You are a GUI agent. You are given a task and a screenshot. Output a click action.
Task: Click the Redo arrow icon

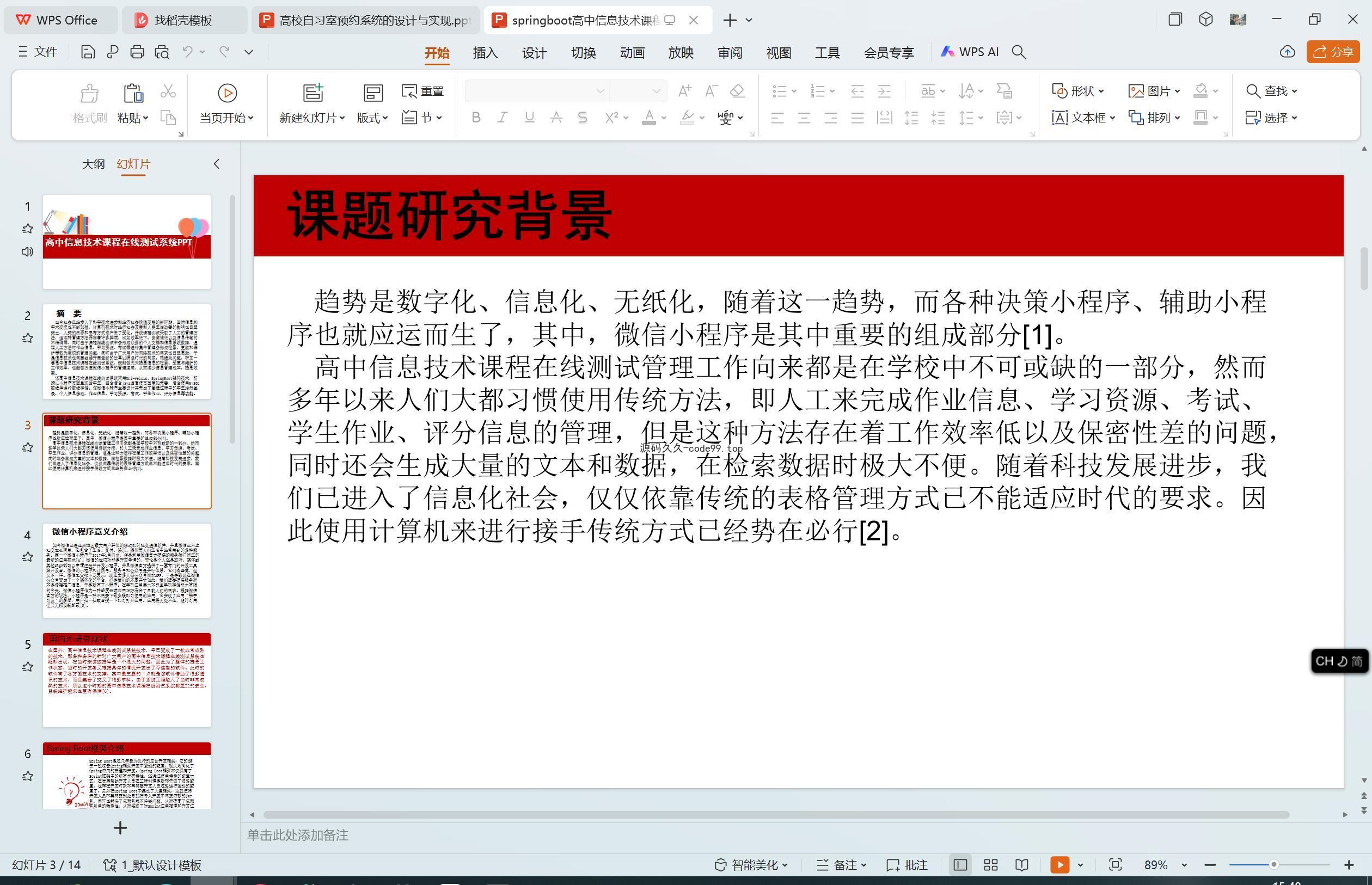click(224, 52)
